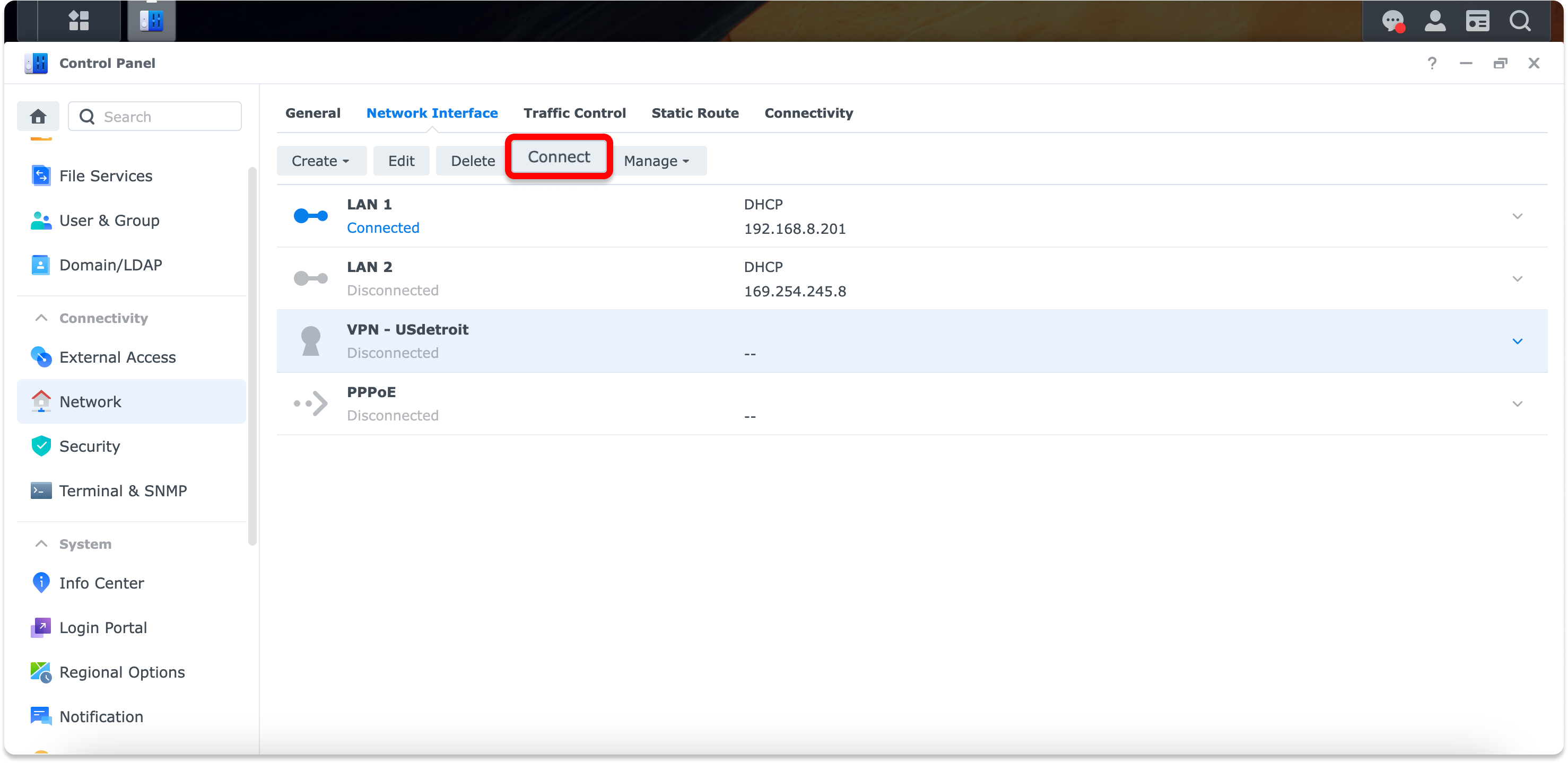This screenshot has height=763, width=1568.
Task: Click the notifications chat bubble icon
Action: pyautogui.click(x=1393, y=21)
